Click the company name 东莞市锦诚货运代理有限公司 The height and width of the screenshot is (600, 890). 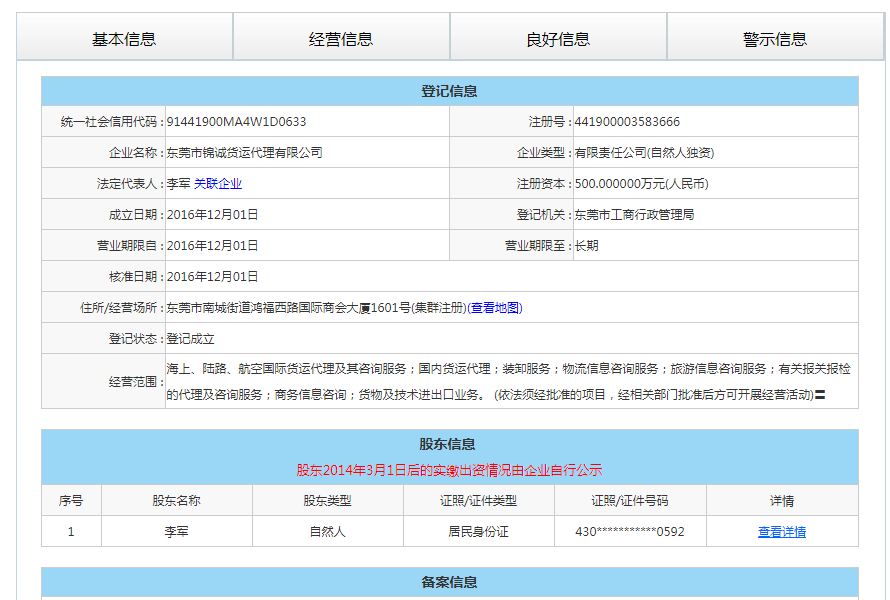pyautogui.click(x=244, y=153)
